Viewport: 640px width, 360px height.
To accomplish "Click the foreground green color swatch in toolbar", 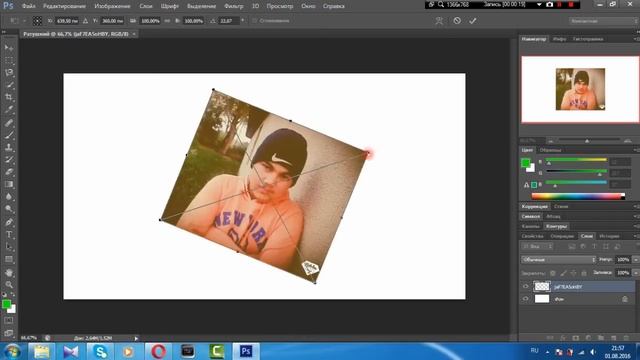I will 6,304.
